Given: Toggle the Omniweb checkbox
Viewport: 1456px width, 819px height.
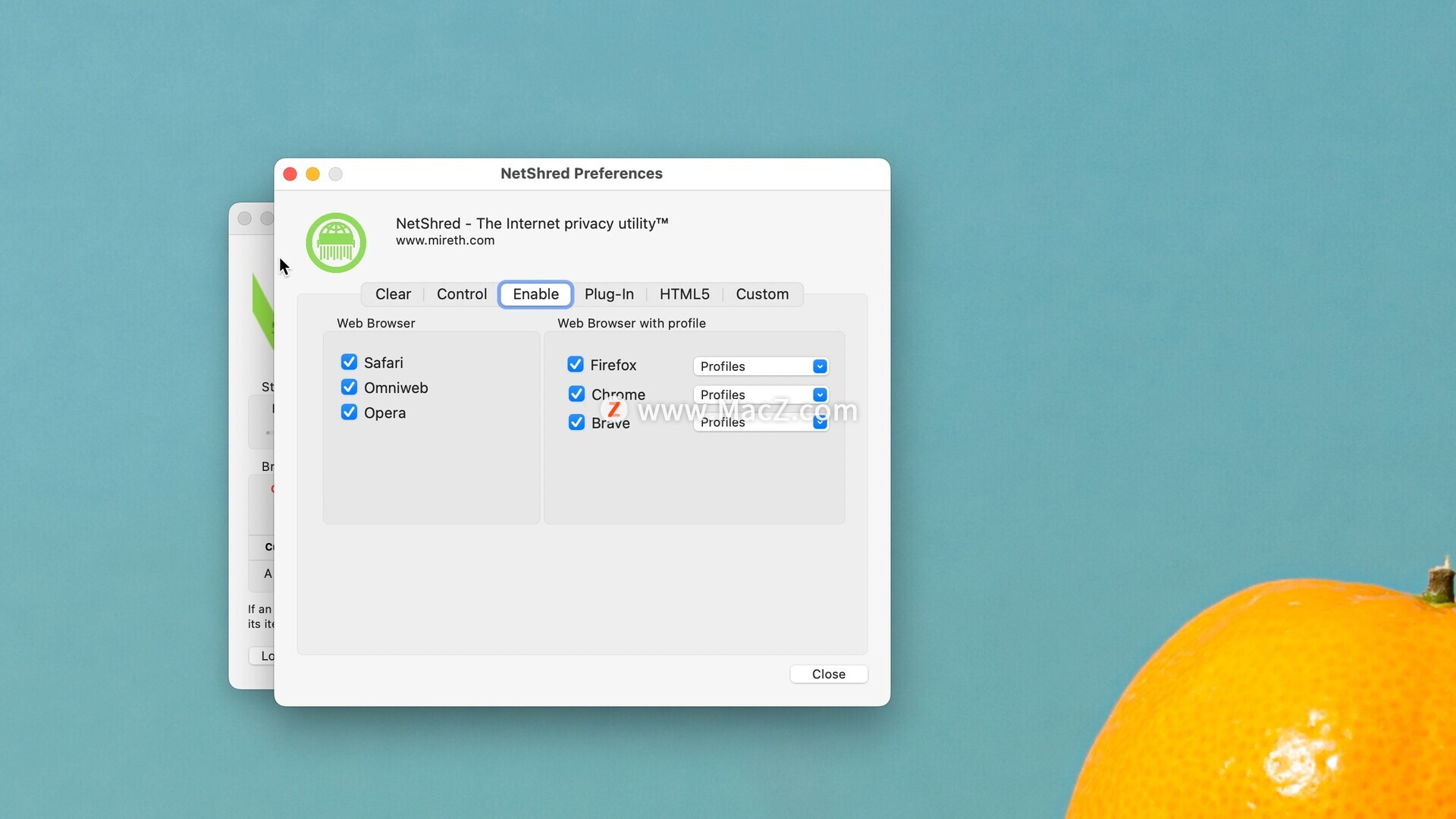Looking at the screenshot, I should pos(349,387).
